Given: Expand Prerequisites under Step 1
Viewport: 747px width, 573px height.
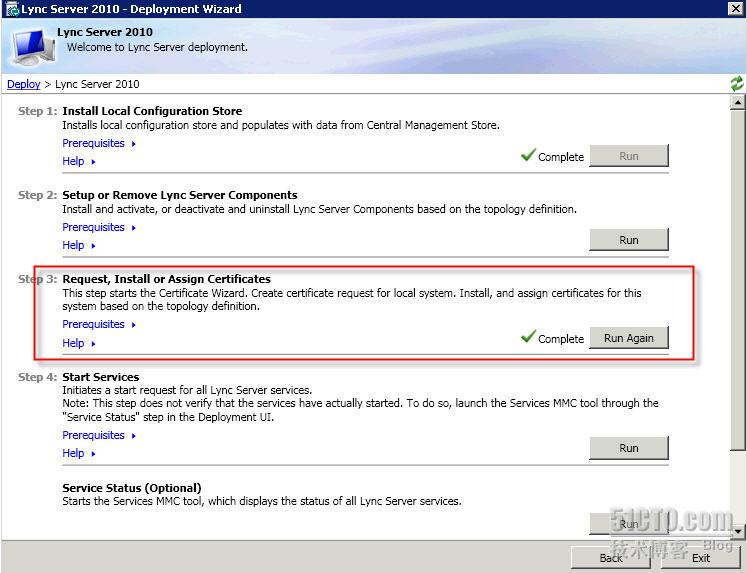Looking at the screenshot, I should pos(99,143).
